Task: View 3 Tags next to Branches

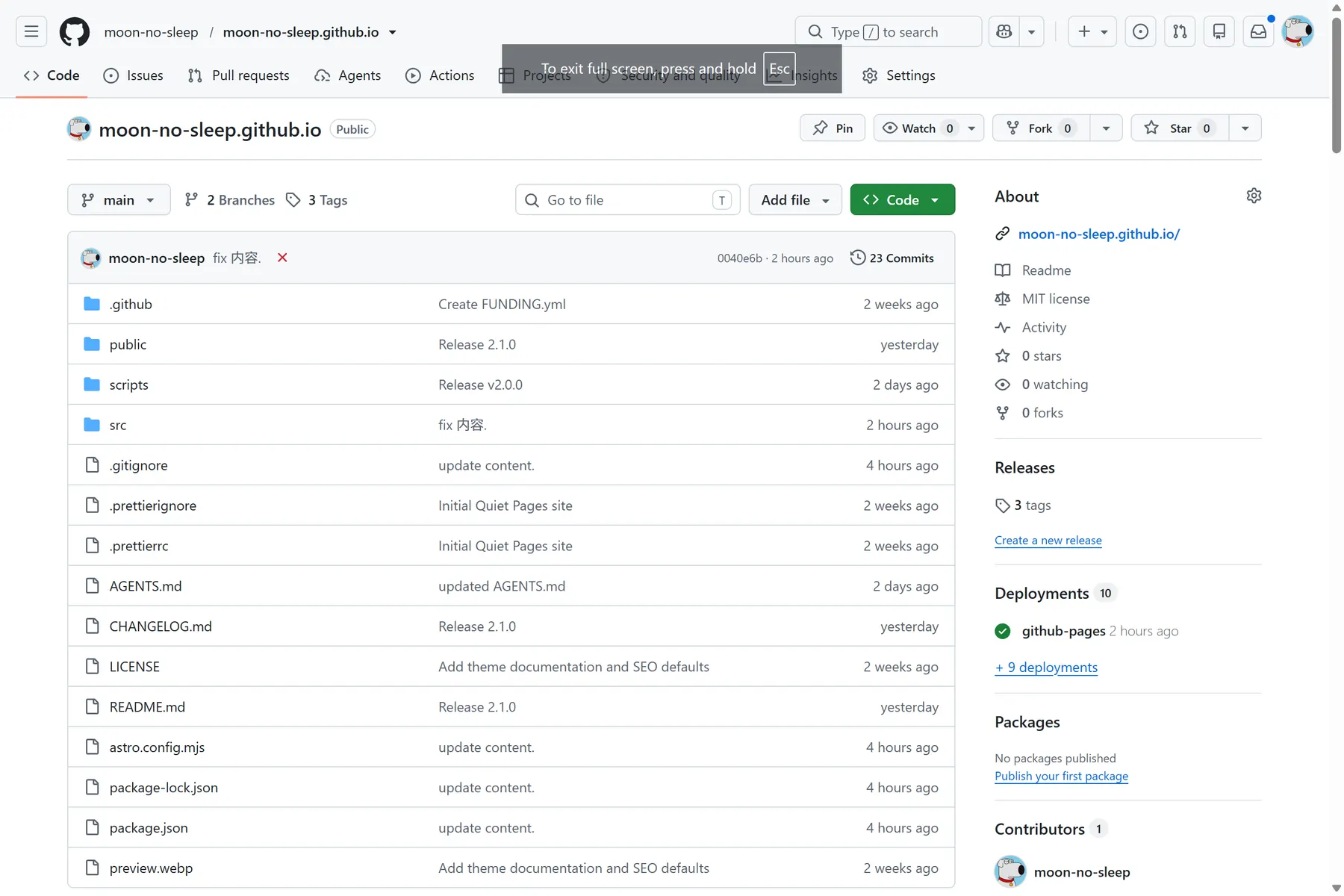Action: pyautogui.click(x=317, y=199)
